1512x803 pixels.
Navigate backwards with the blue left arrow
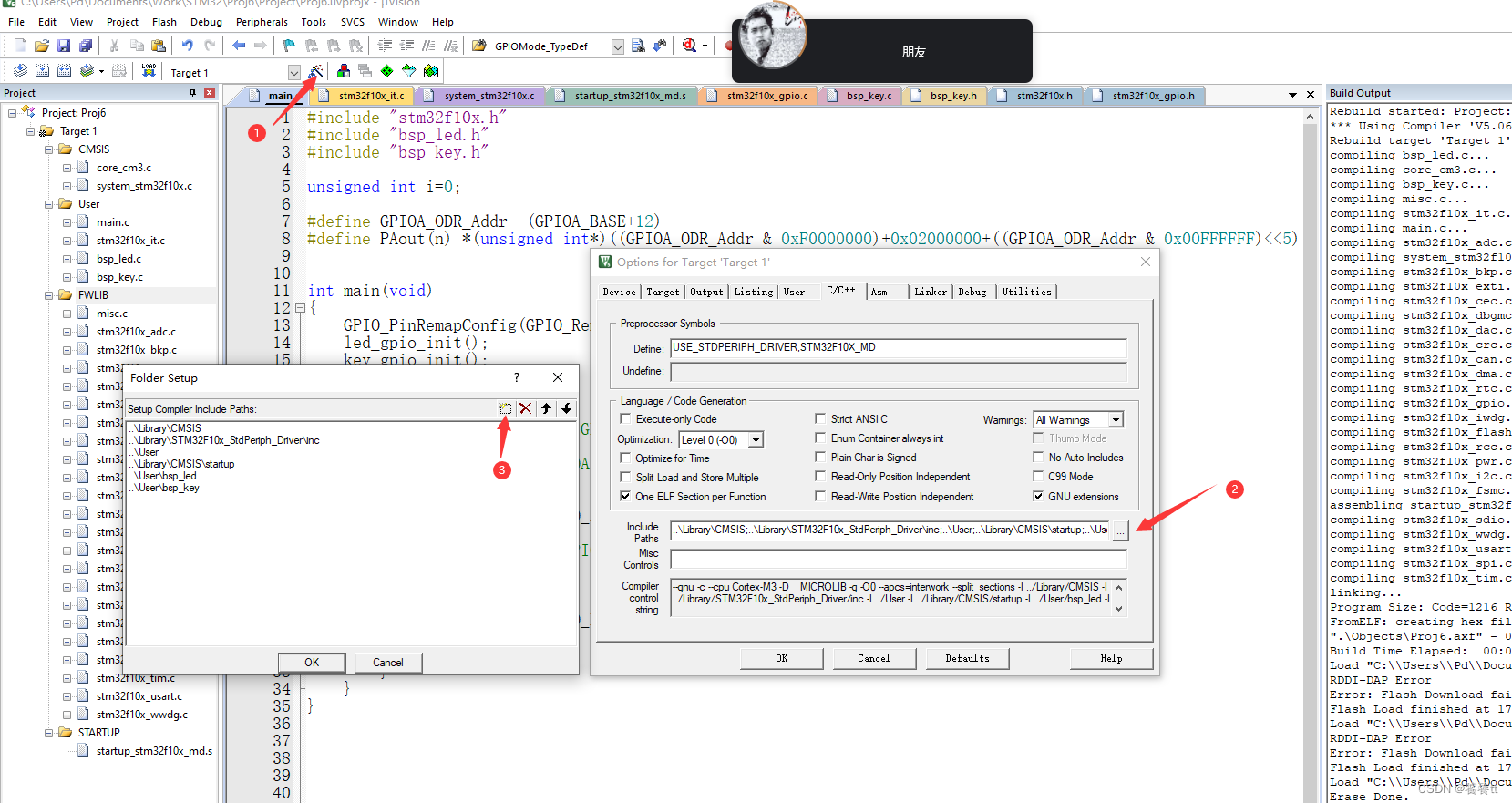coord(239,46)
